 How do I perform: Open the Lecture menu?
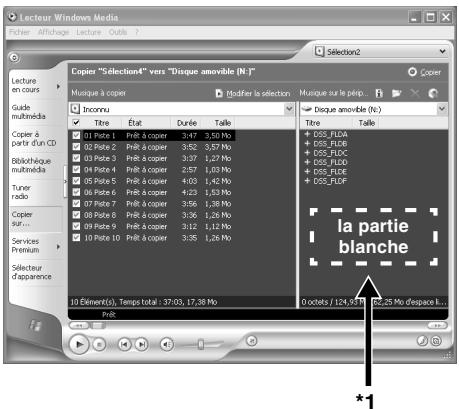tap(89, 32)
